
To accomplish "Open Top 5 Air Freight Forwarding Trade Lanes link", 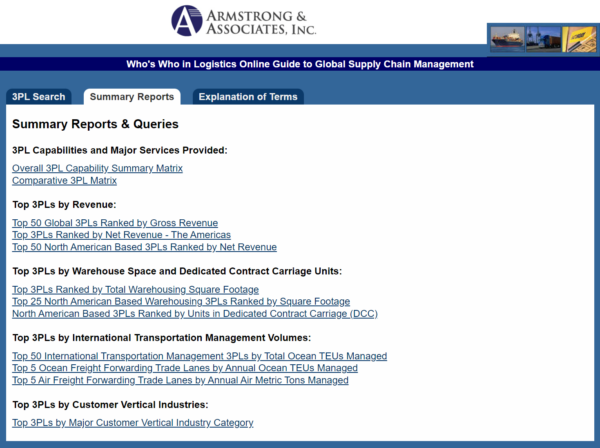I will (x=180, y=380).
